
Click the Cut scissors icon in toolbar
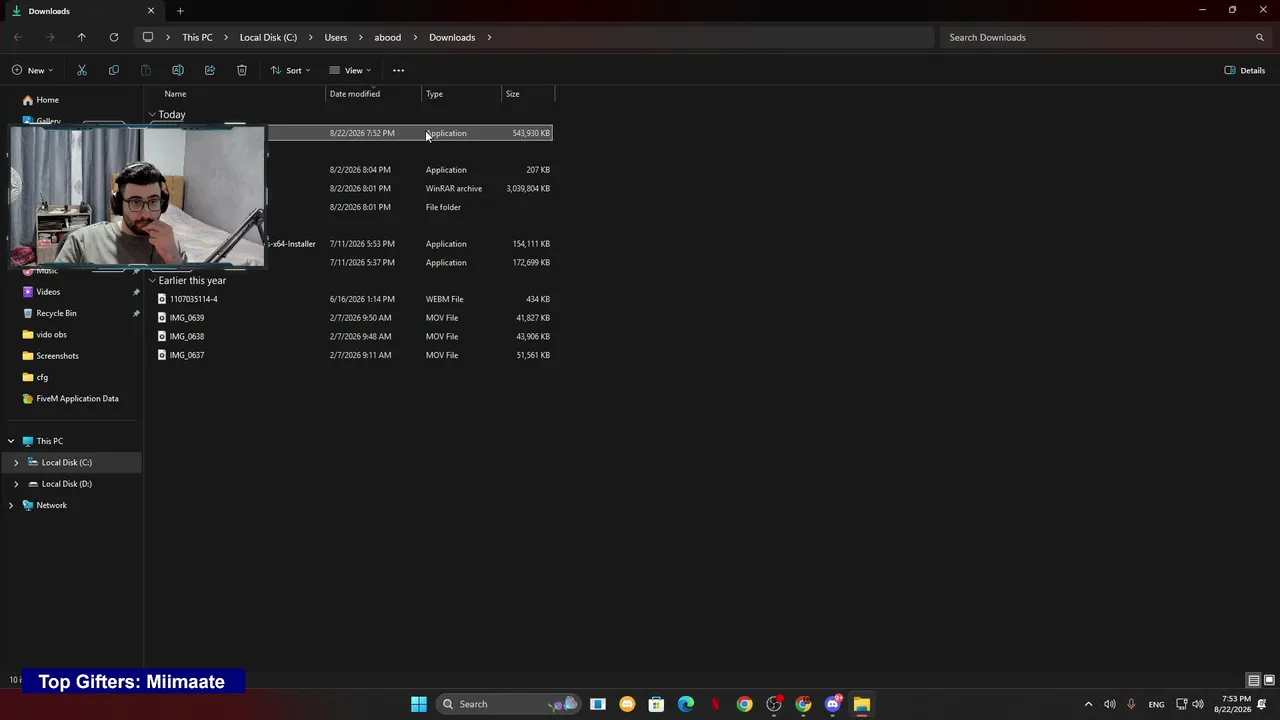click(82, 70)
